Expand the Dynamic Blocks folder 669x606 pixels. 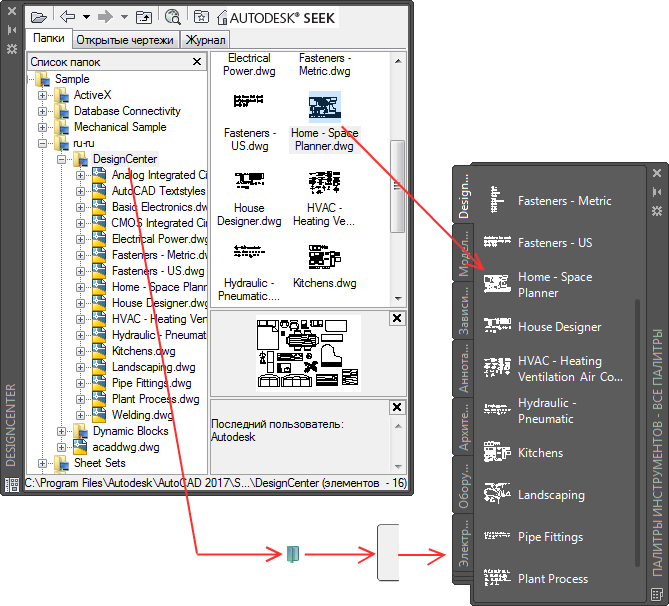[61, 431]
